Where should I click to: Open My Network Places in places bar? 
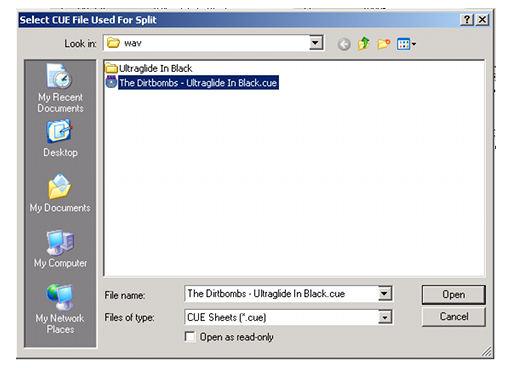click(60, 309)
